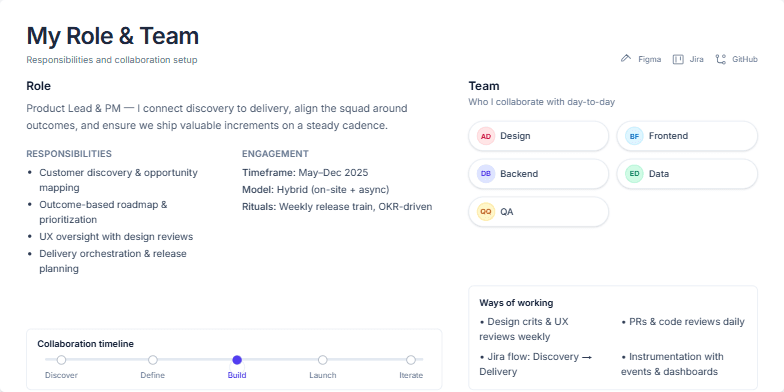Select the QA team chip
784x392 pixels.
click(x=538, y=212)
